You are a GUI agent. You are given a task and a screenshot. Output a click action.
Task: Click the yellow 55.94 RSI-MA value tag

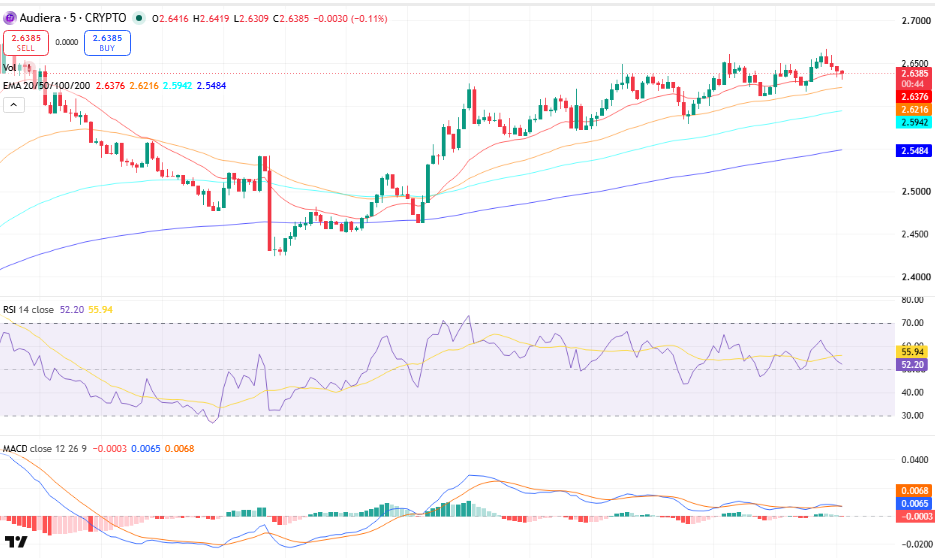(912, 352)
